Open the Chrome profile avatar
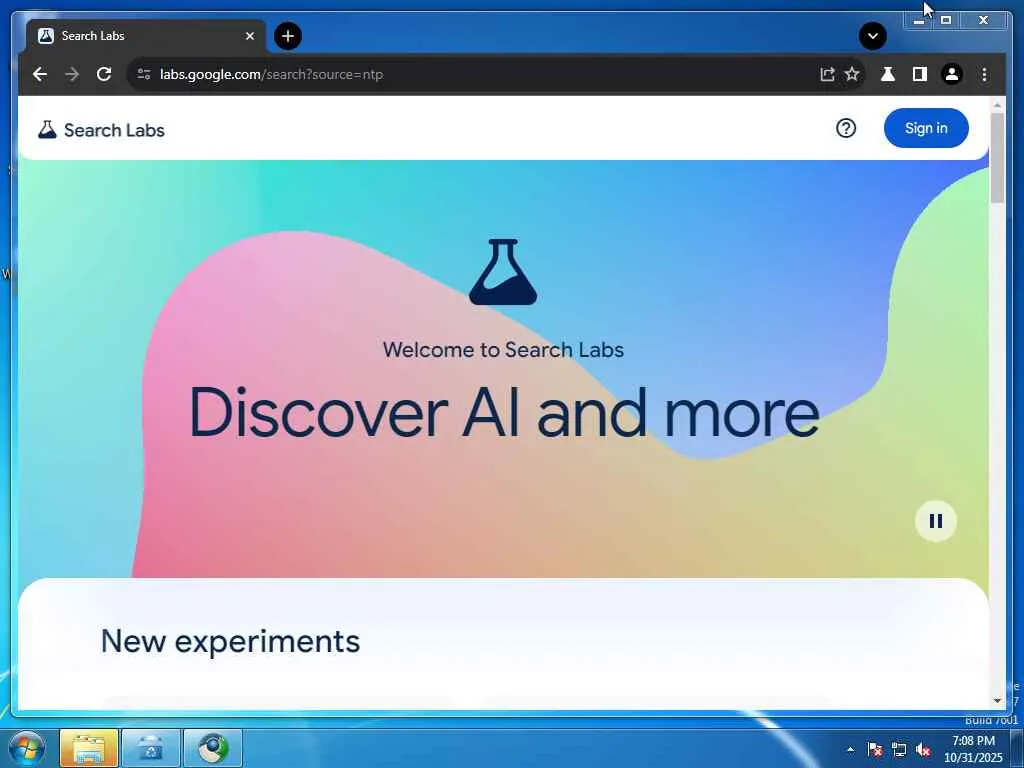1024x768 pixels. (x=952, y=74)
